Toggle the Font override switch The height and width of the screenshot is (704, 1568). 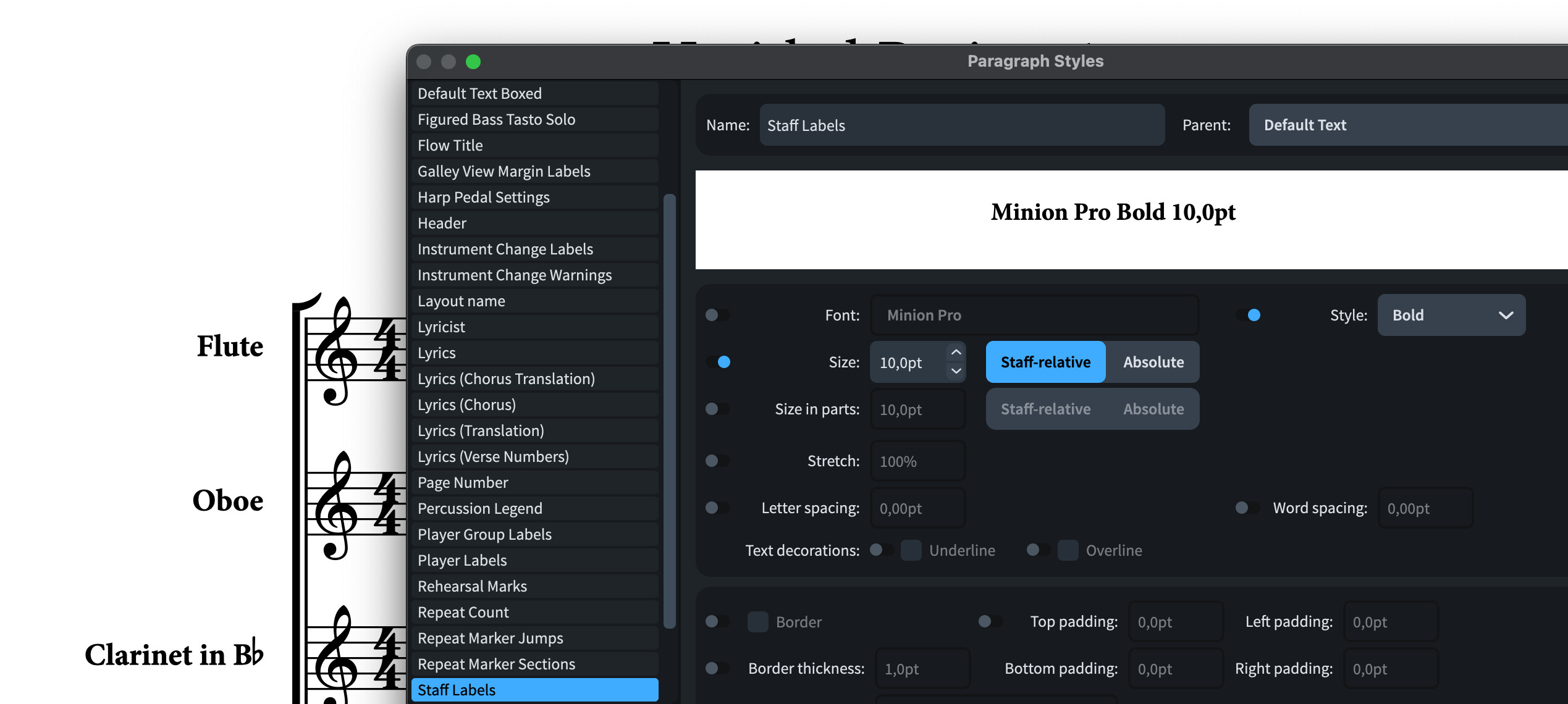717,316
